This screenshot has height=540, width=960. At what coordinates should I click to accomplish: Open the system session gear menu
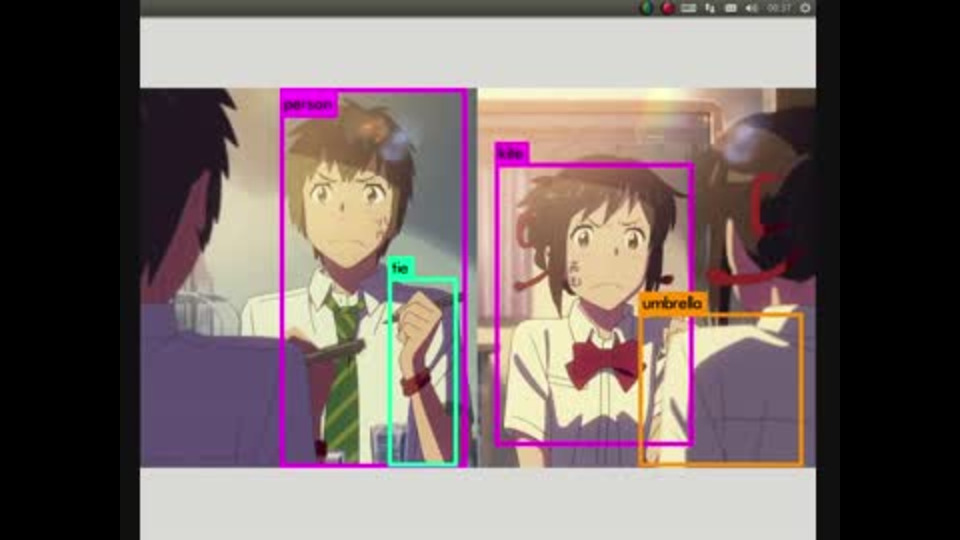tap(805, 8)
